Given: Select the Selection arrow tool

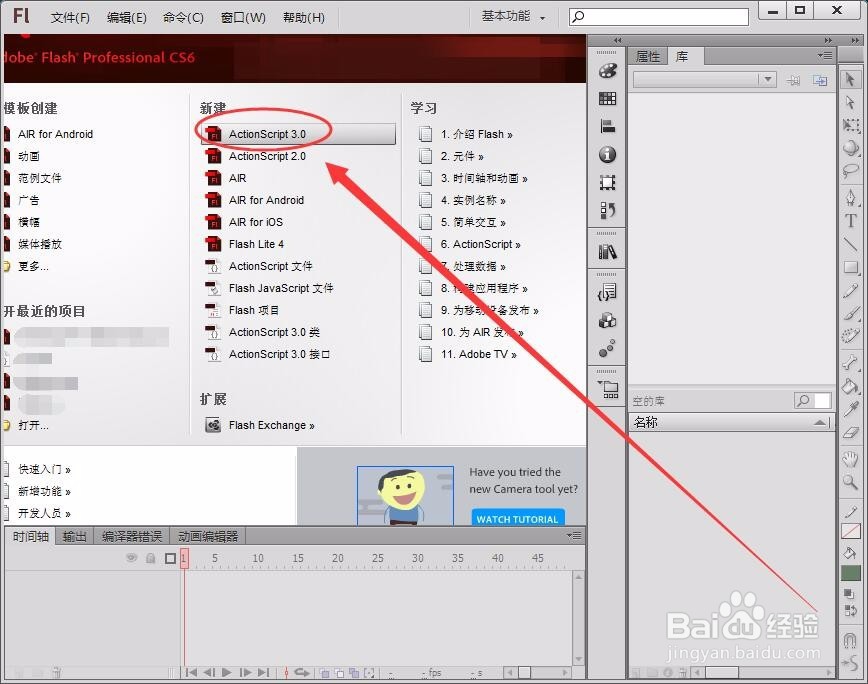Looking at the screenshot, I should coord(850,80).
